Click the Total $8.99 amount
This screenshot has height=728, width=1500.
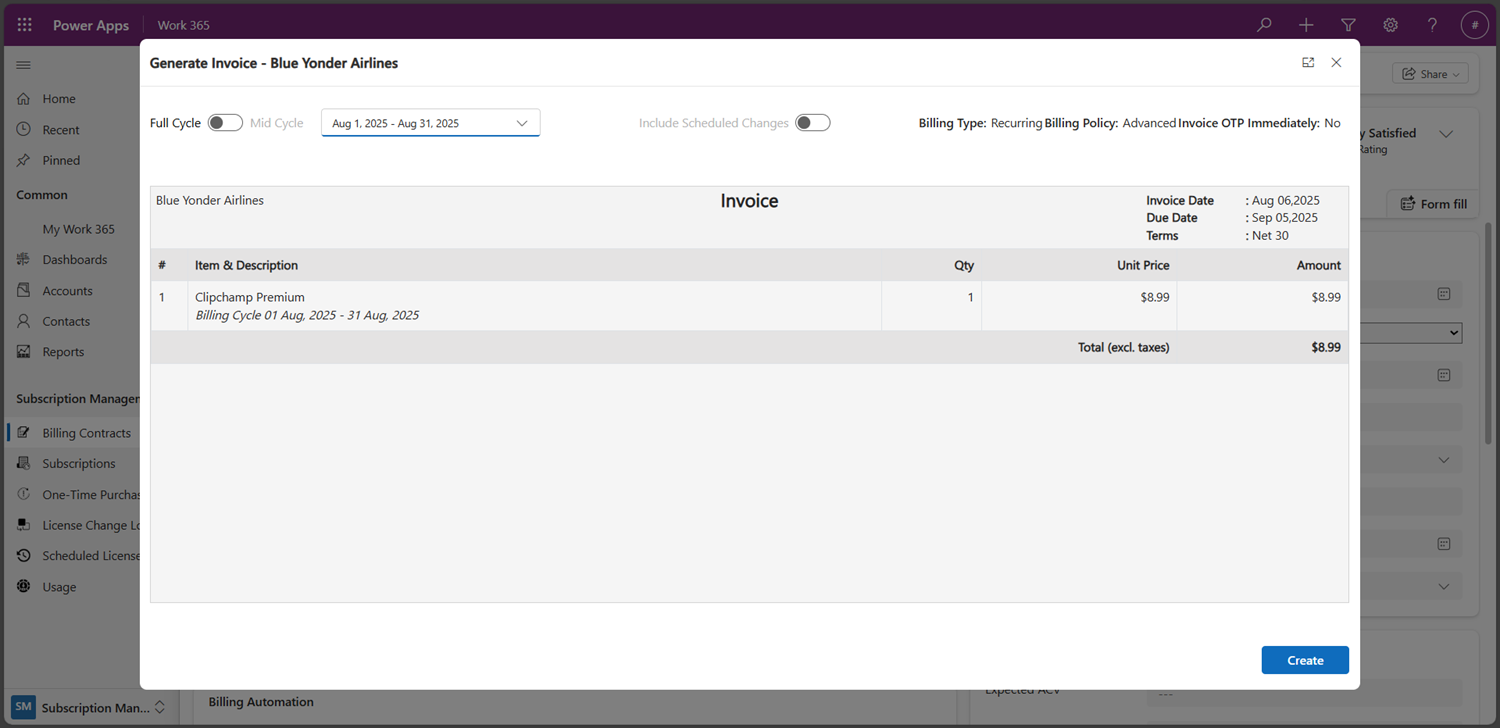click(1326, 347)
